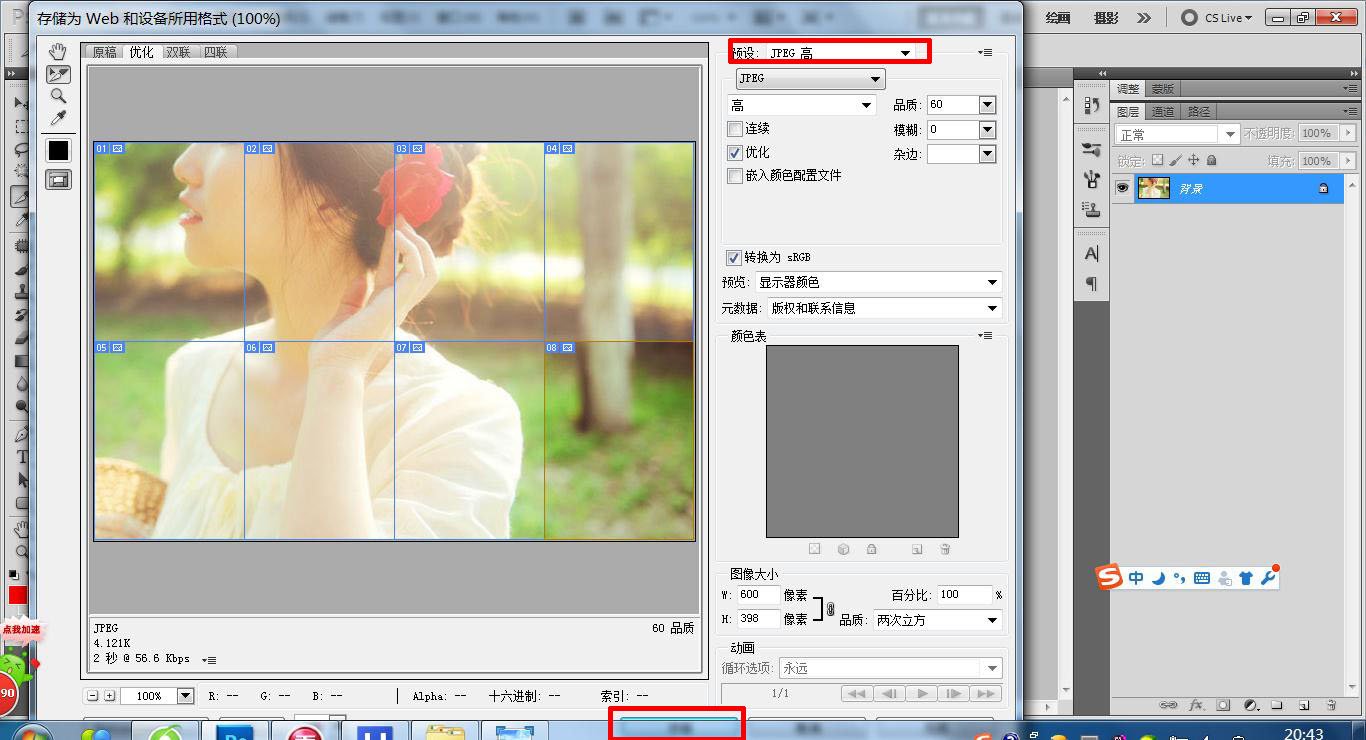Open the 颜色表 color table panel menu
Viewport: 1366px width, 740px height.
[x=986, y=336]
